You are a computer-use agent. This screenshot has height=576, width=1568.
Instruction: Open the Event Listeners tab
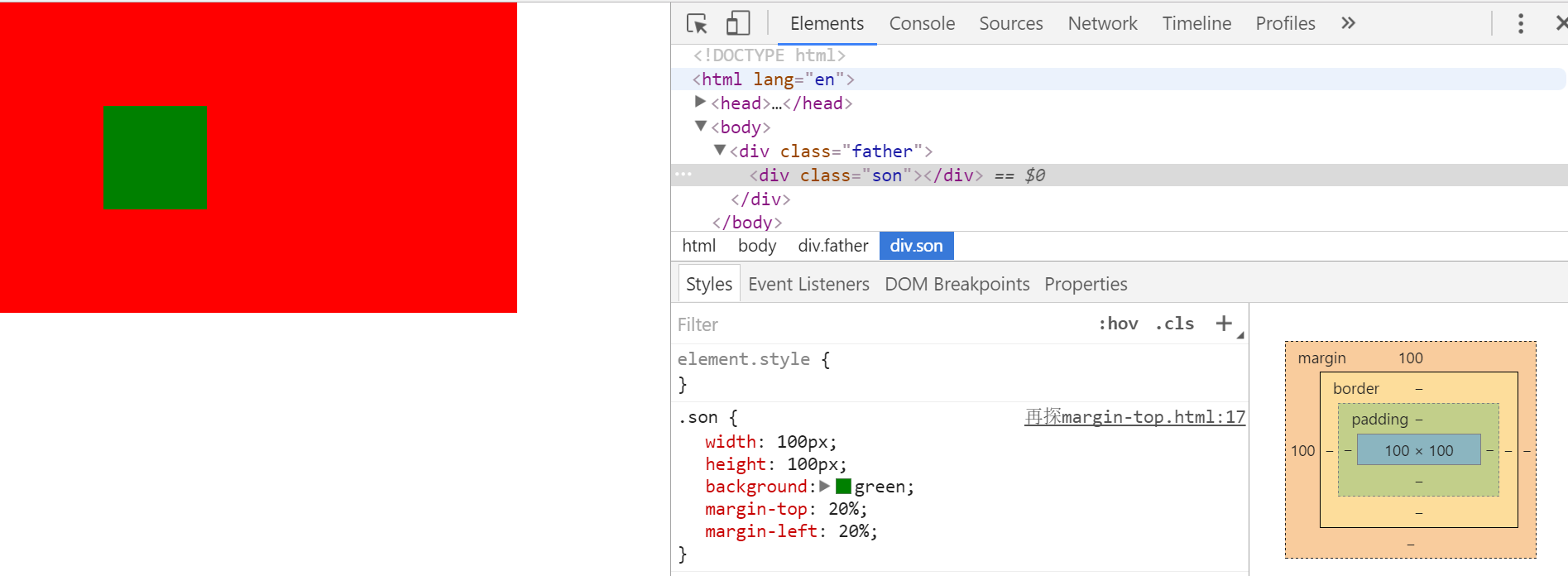pyautogui.click(x=808, y=284)
